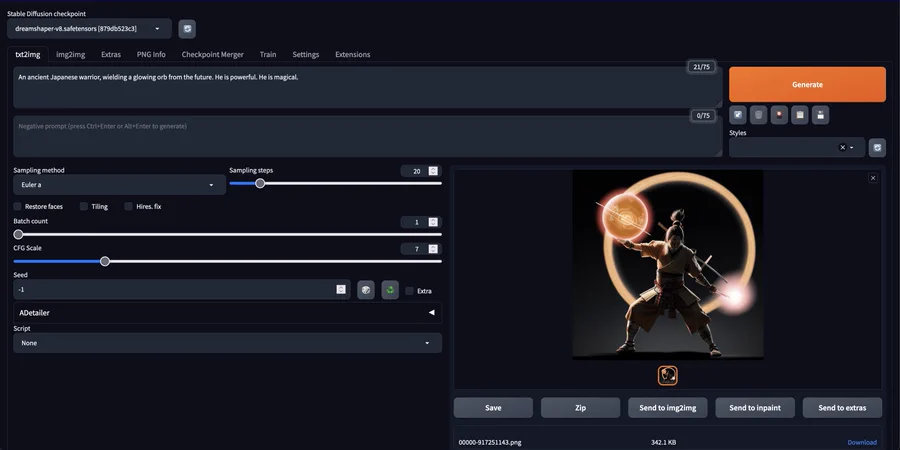This screenshot has width=900, height=450.
Task: Click the Send to inpaint button
Action: (755, 407)
